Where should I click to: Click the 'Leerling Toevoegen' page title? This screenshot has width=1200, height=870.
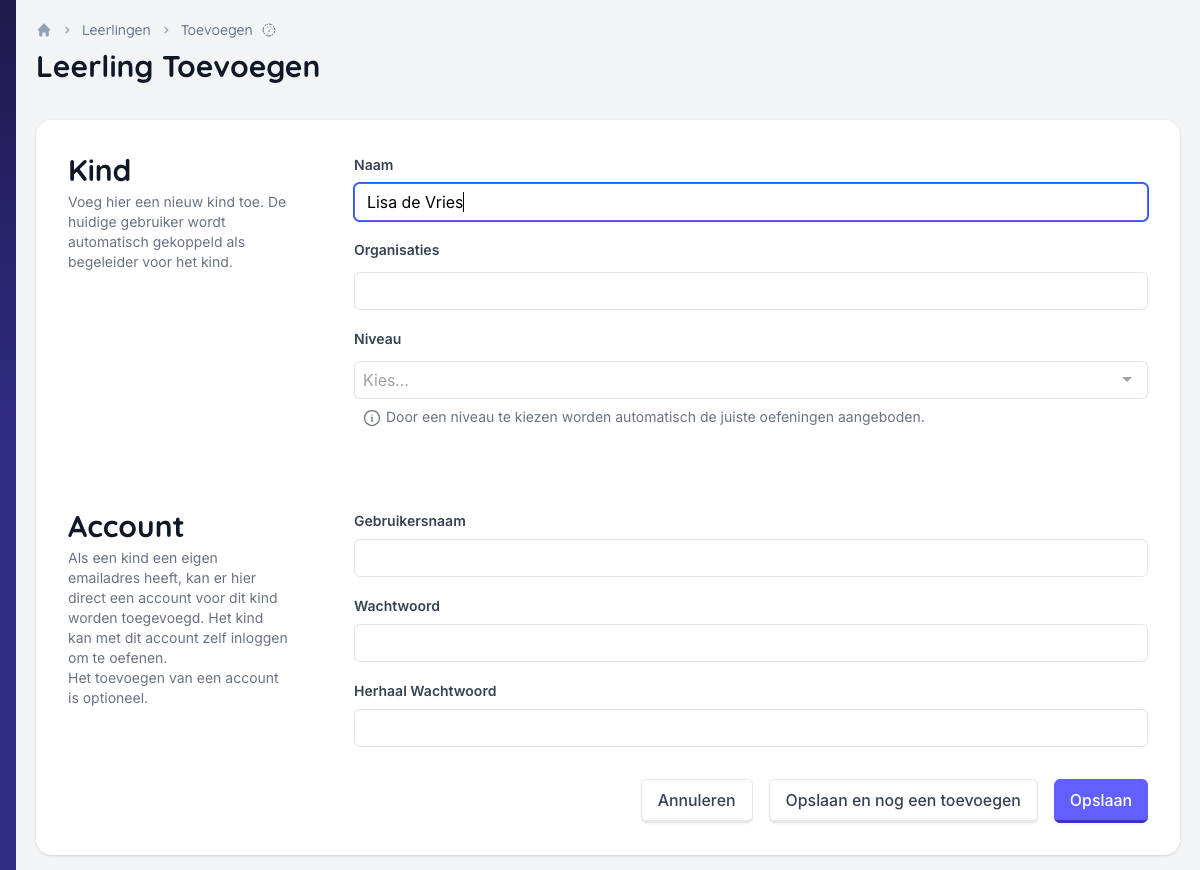click(178, 67)
